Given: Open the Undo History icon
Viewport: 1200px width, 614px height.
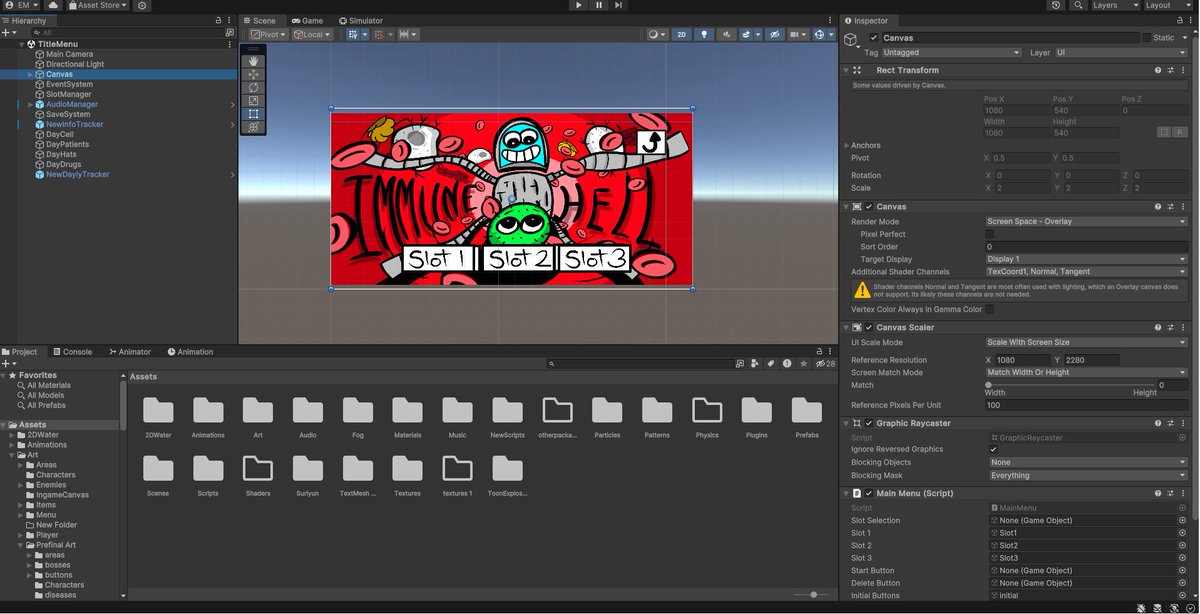Looking at the screenshot, I should point(1057,5).
